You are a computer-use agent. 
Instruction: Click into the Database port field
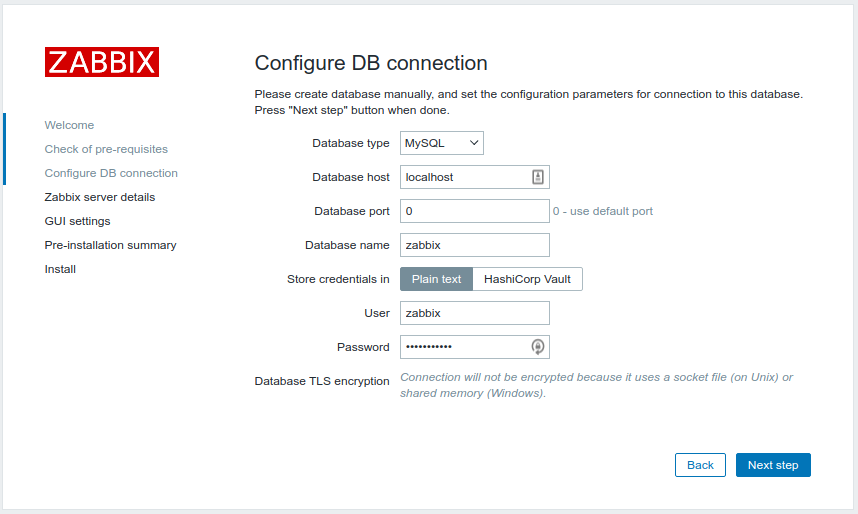point(474,211)
